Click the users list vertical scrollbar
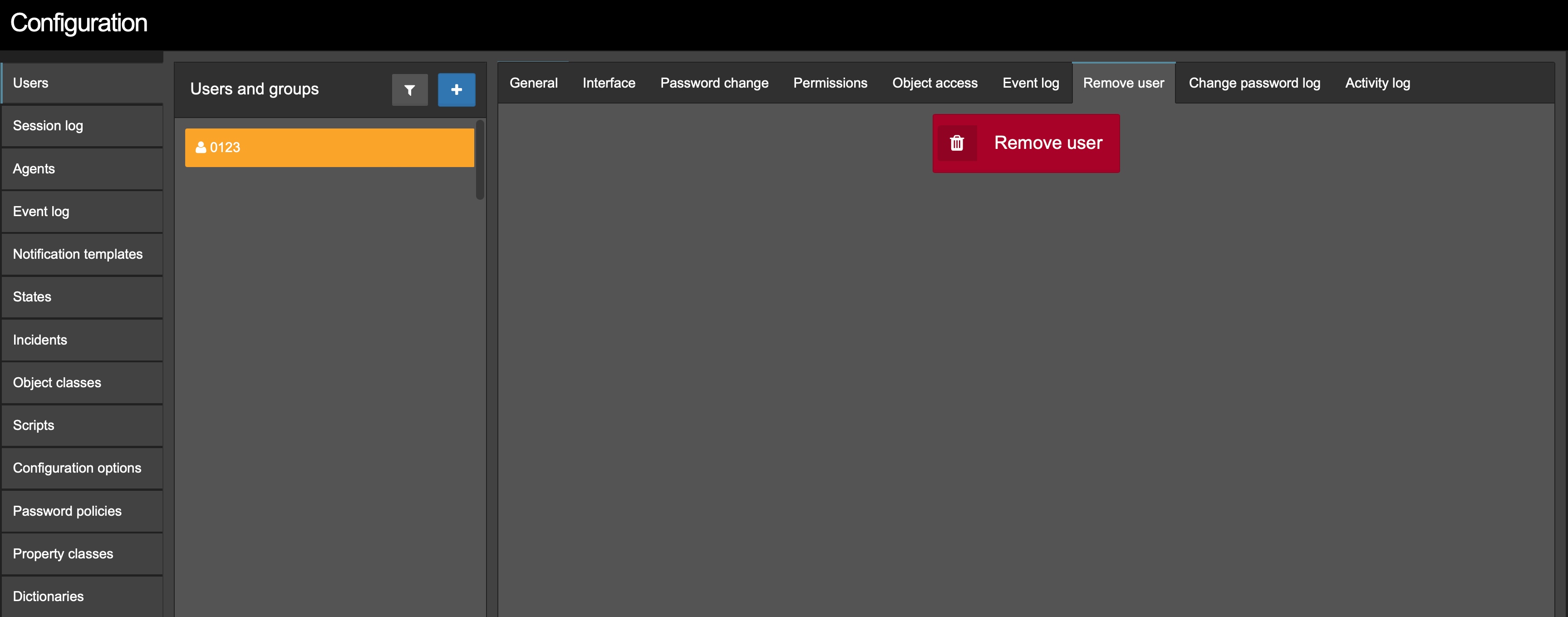This screenshot has width=1568, height=617. pos(480,160)
